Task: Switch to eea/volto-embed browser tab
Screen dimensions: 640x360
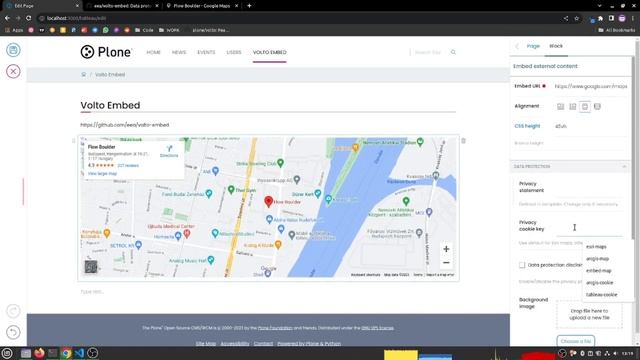Action: click(122, 6)
